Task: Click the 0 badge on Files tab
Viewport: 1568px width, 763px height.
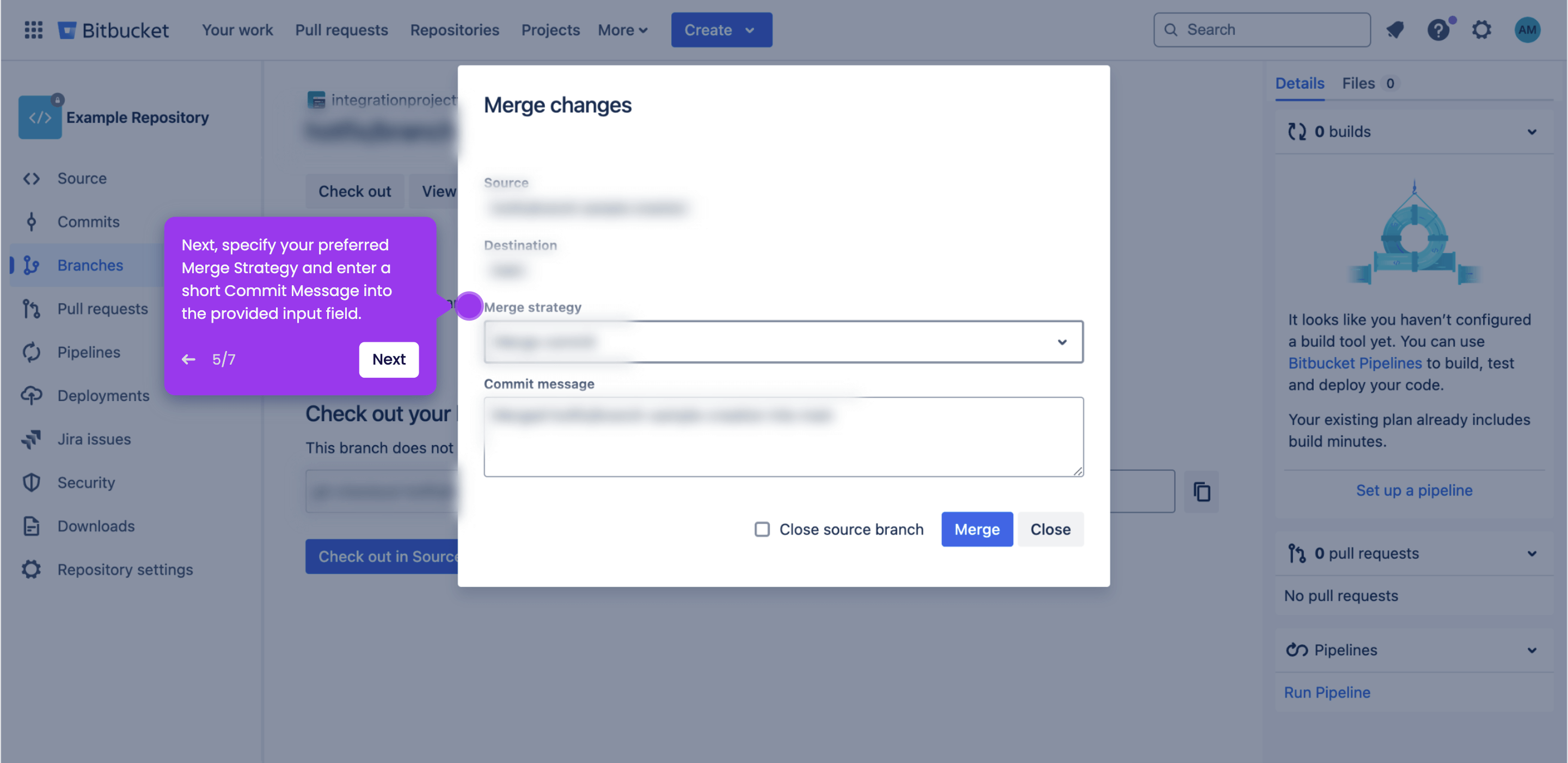Action: (1389, 83)
